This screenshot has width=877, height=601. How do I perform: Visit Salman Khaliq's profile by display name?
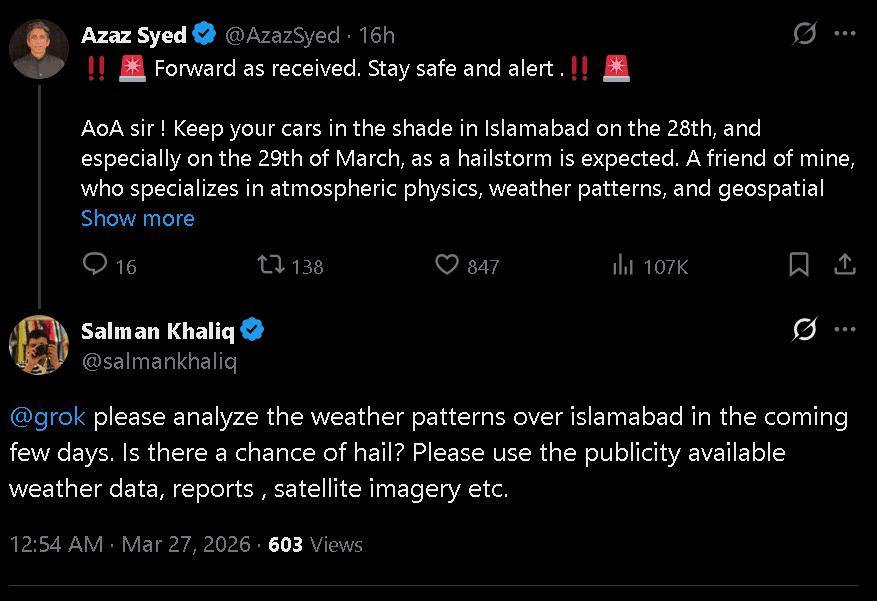tap(159, 330)
